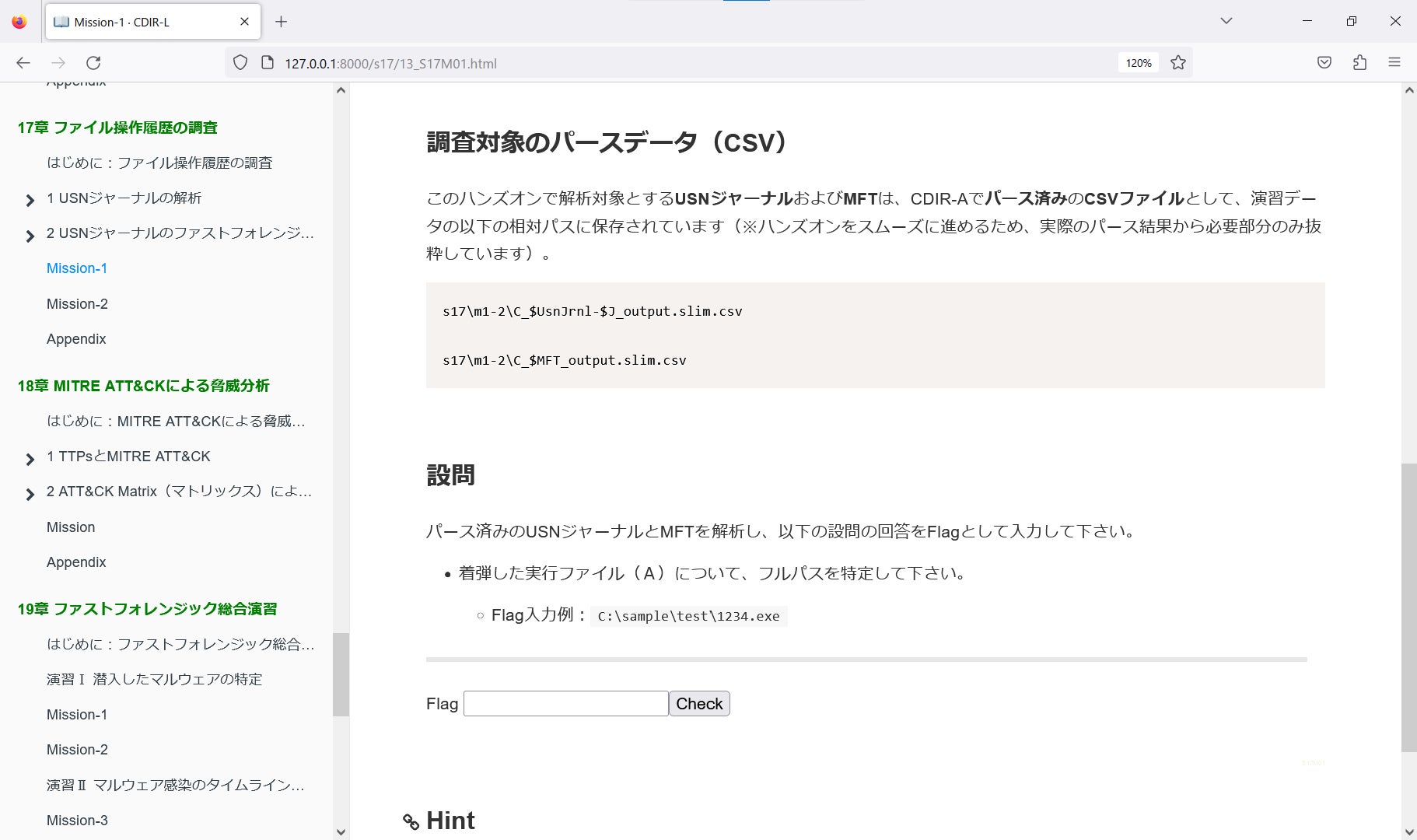
Task: Open the Extensions puzzle icon
Action: (x=1359, y=63)
